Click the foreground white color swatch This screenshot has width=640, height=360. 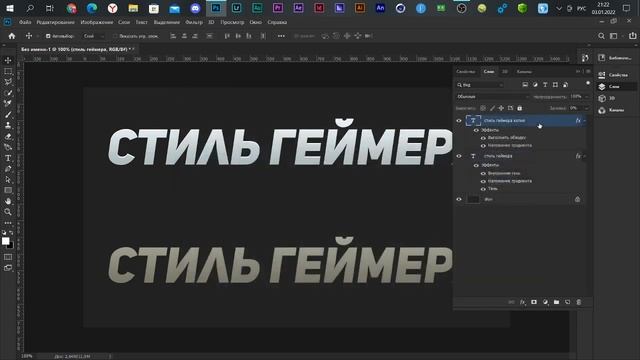coord(6,241)
